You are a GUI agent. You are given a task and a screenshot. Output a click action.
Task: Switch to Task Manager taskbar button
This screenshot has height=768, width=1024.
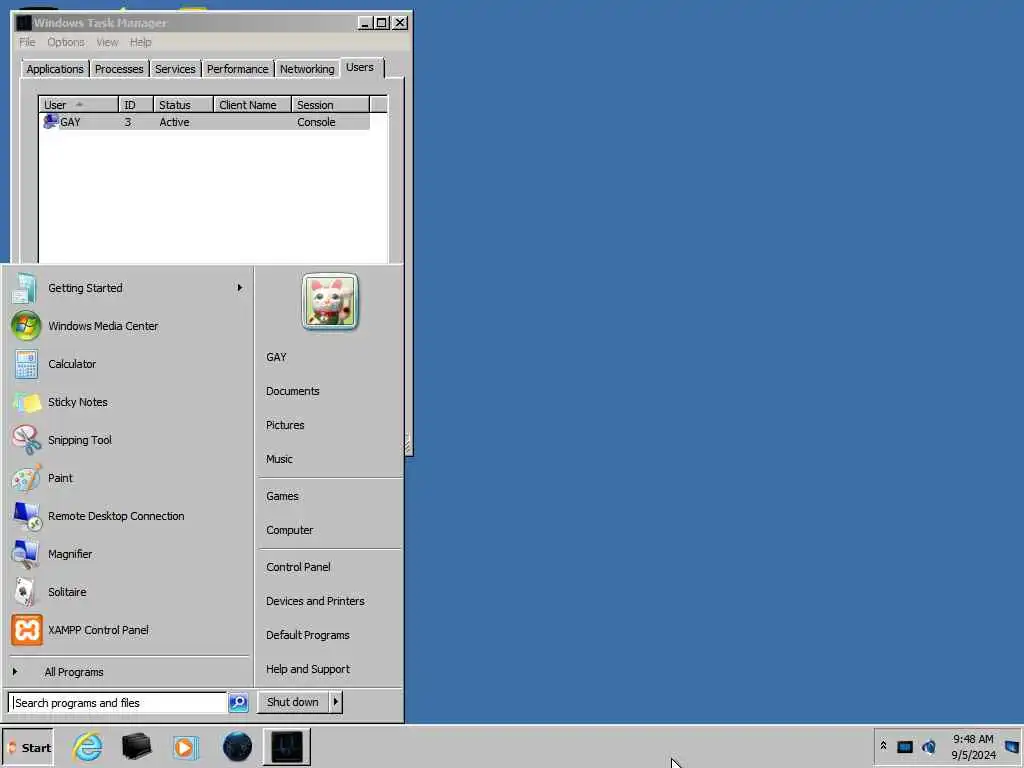tap(287, 747)
